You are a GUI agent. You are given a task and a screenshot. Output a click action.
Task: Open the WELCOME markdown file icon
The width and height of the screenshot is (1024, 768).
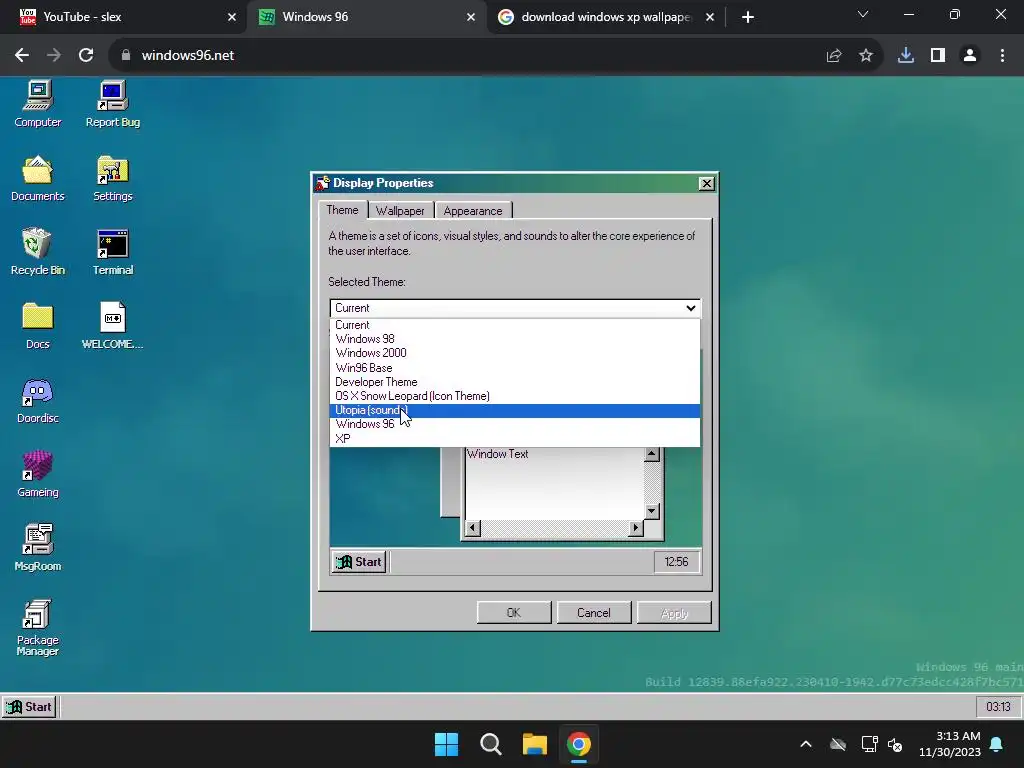pyautogui.click(x=112, y=325)
